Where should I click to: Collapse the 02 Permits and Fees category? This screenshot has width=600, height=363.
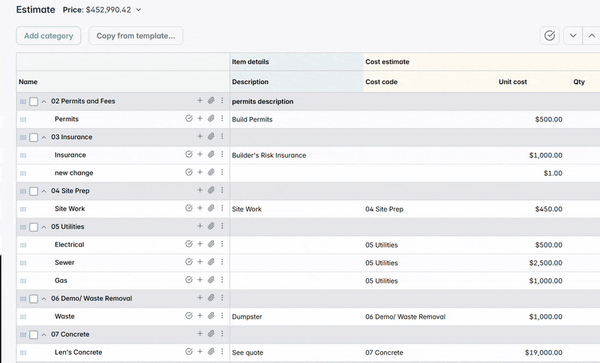44,101
